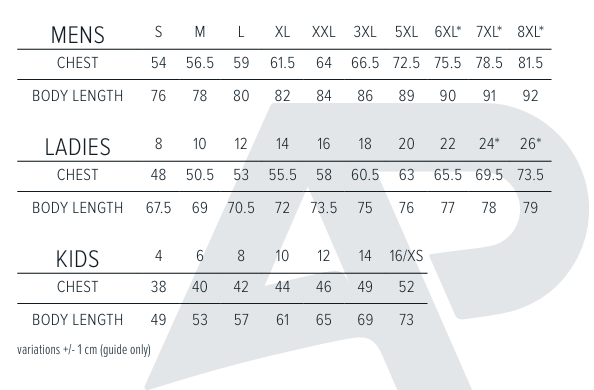Screen dimensions: 594x390
Task: Click the KIDS section heading
Action: [78, 259]
